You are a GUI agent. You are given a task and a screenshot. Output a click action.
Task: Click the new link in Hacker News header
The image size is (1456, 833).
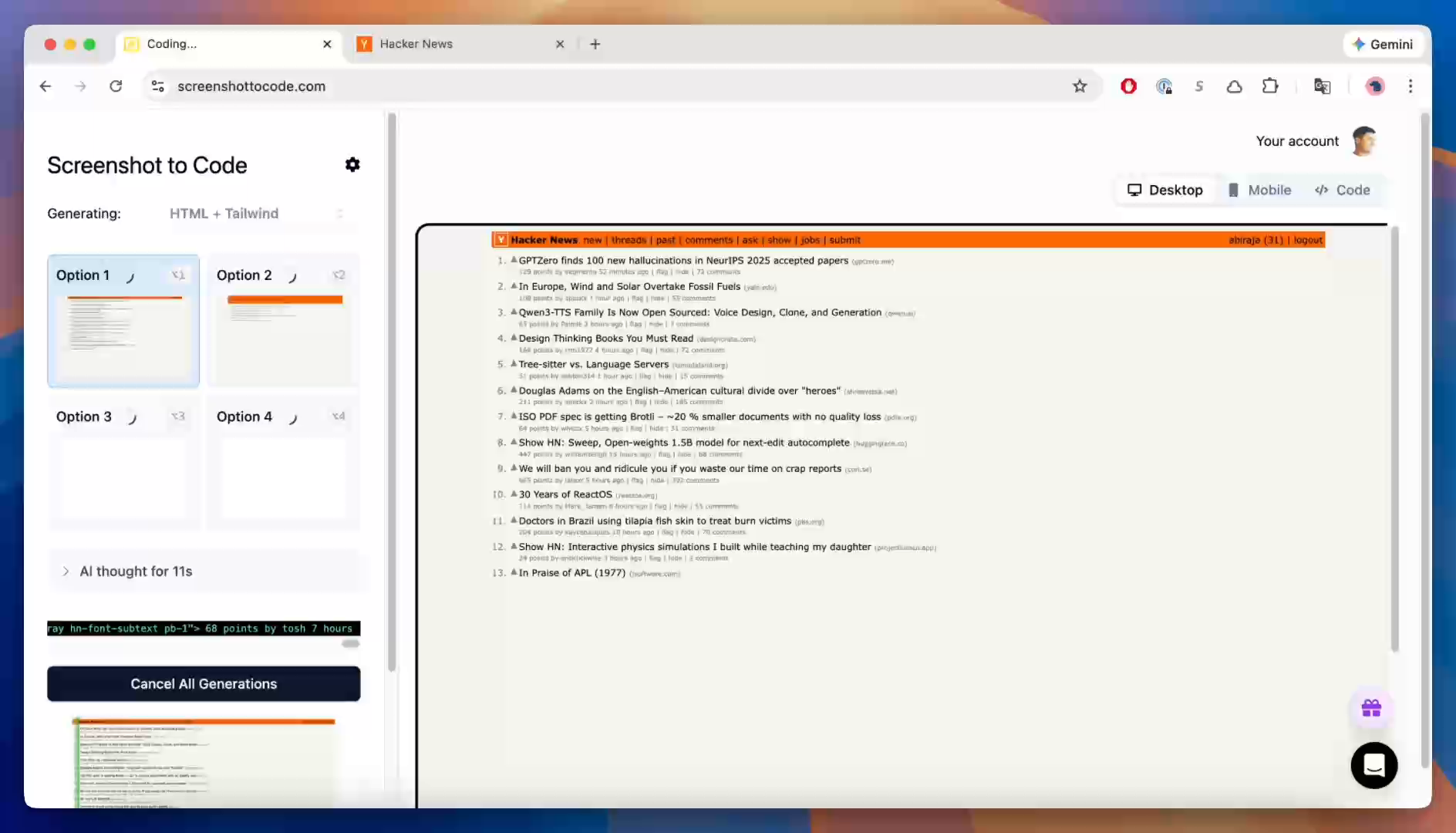click(592, 240)
